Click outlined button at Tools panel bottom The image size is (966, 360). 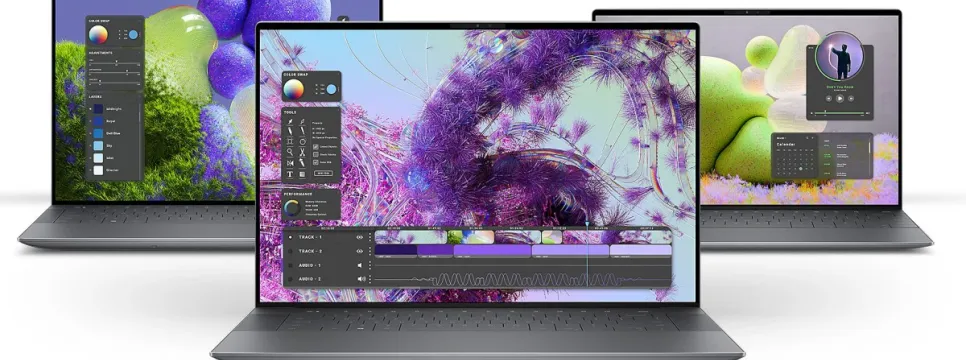point(323,173)
